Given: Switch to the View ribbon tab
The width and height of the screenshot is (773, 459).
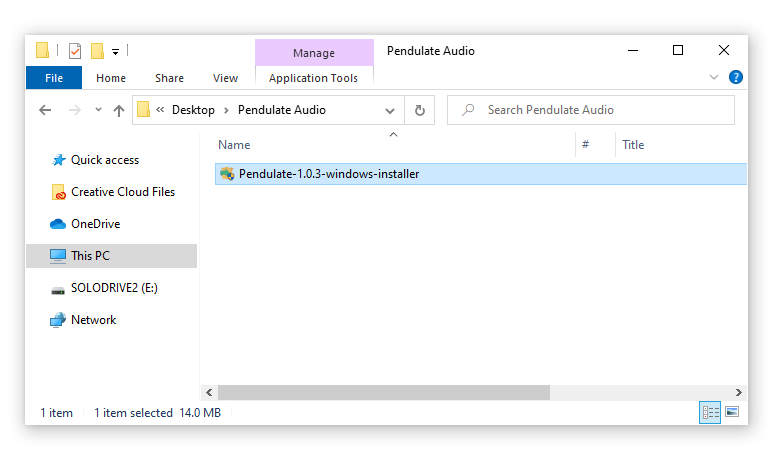Looking at the screenshot, I should pyautogui.click(x=225, y=78).
